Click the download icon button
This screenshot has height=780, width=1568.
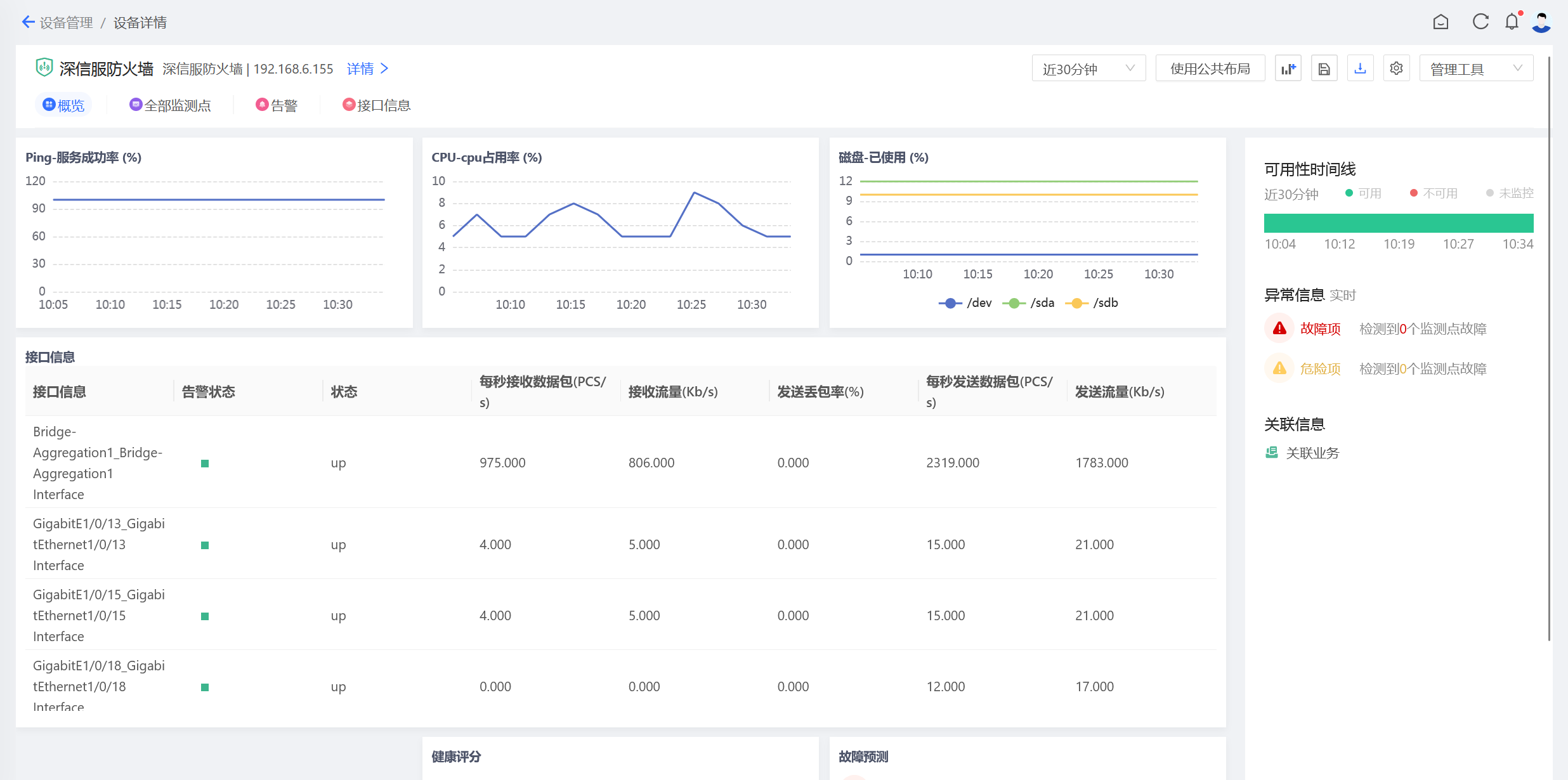coord(1360,68)
